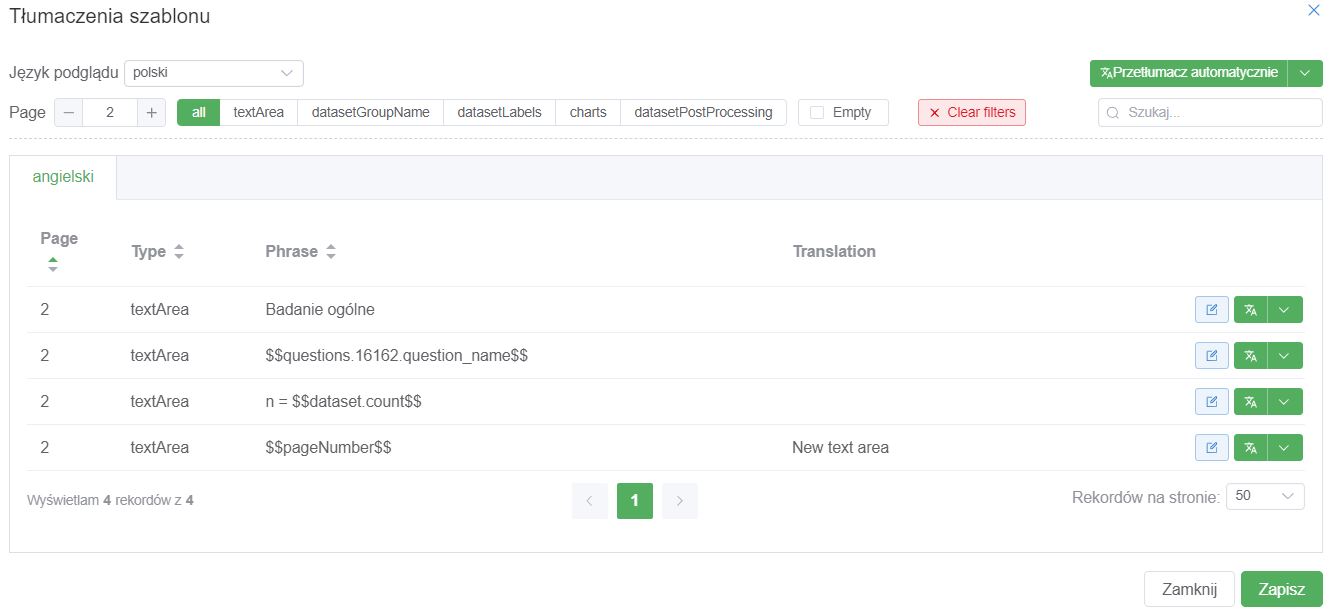Click the New text area translation cell
This screenshot has height=614, width=1335.
pos(840,448)
